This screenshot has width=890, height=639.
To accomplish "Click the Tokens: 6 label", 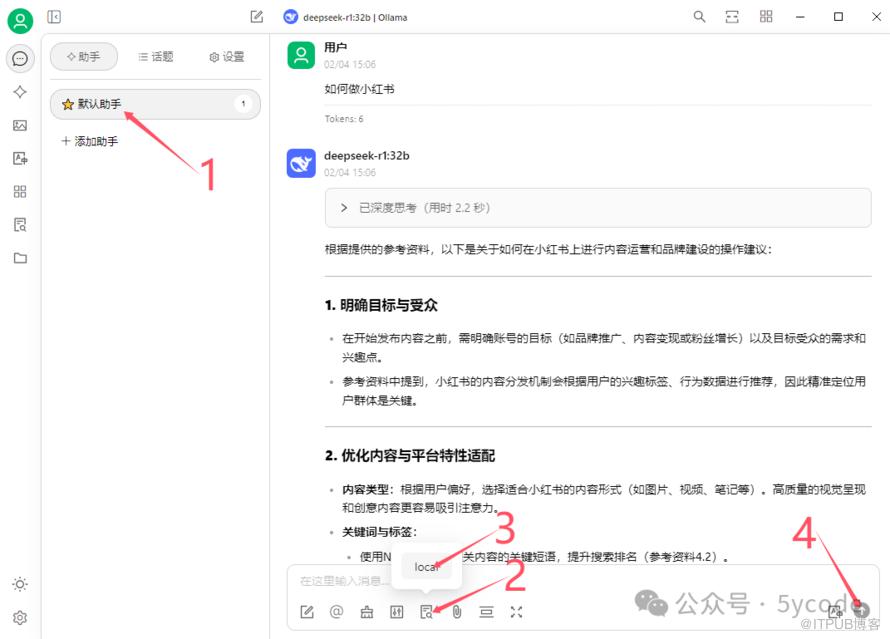I will (x=344, y=119).
